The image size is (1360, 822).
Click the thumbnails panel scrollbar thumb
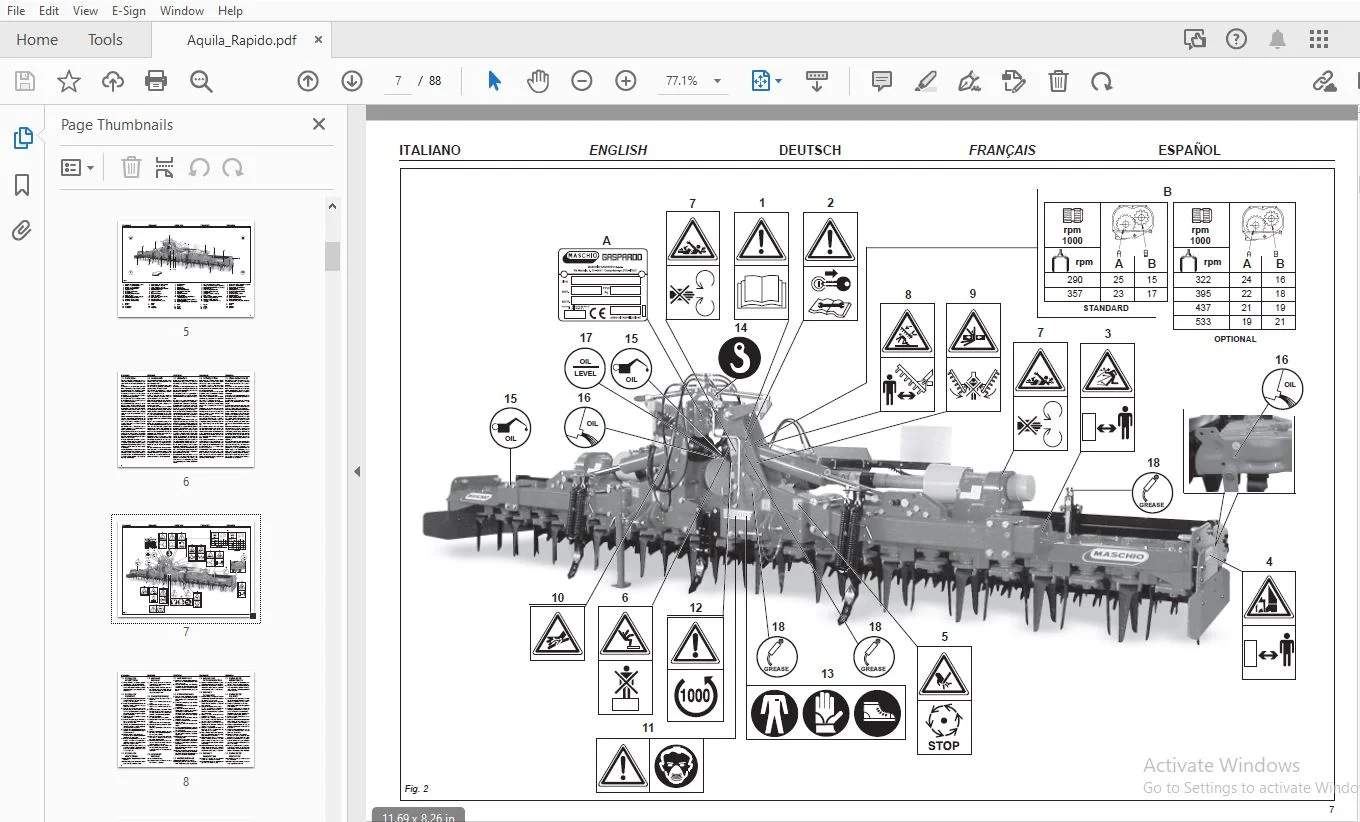pos(332,256)
